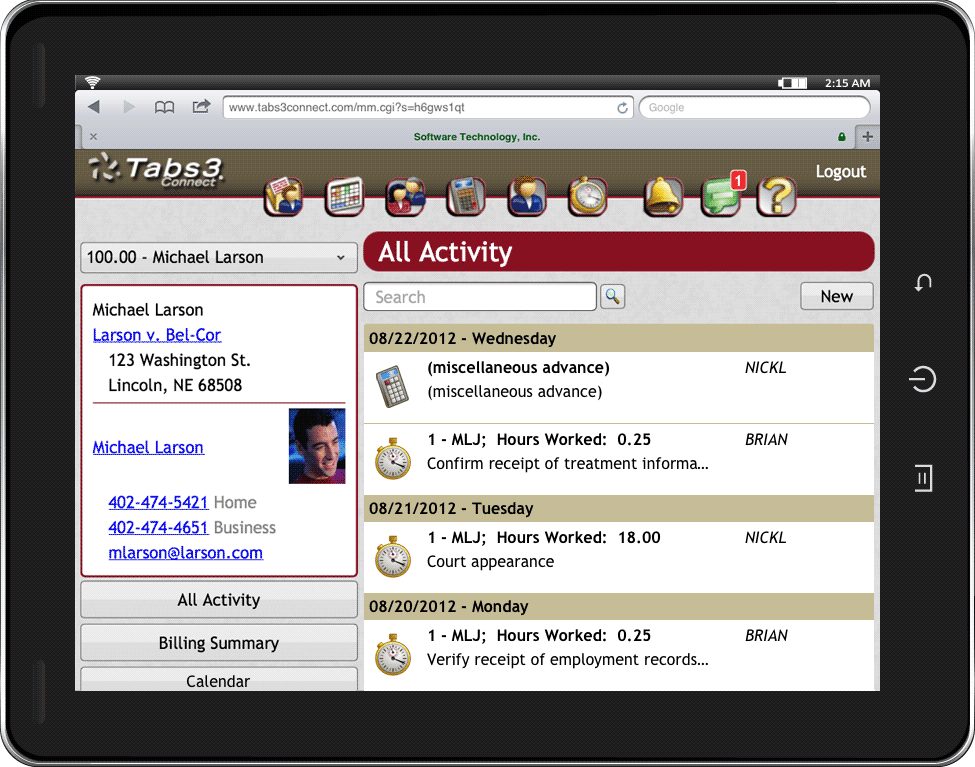The image size is (975, 767).
Task: Open Verify receipt of employment records... text
Action: 568,659
